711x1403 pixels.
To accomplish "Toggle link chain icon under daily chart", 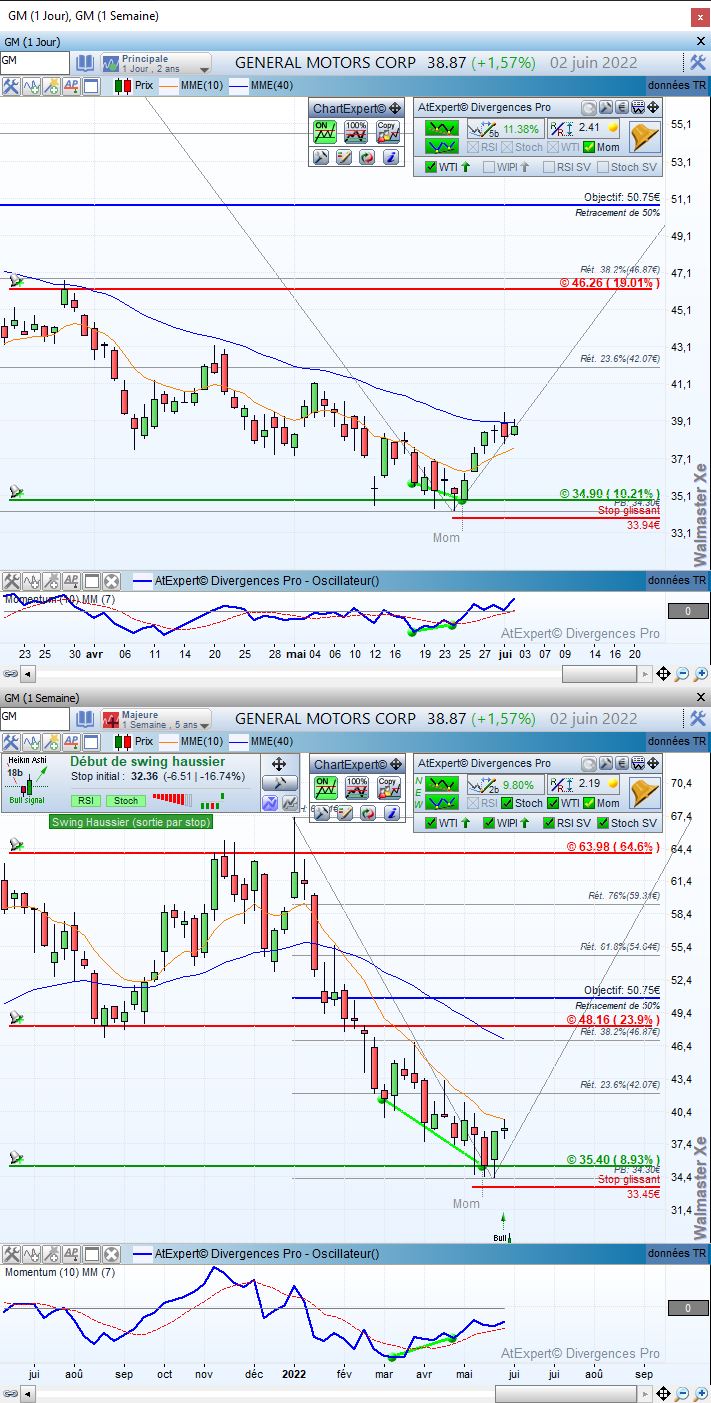I will 11,675.
